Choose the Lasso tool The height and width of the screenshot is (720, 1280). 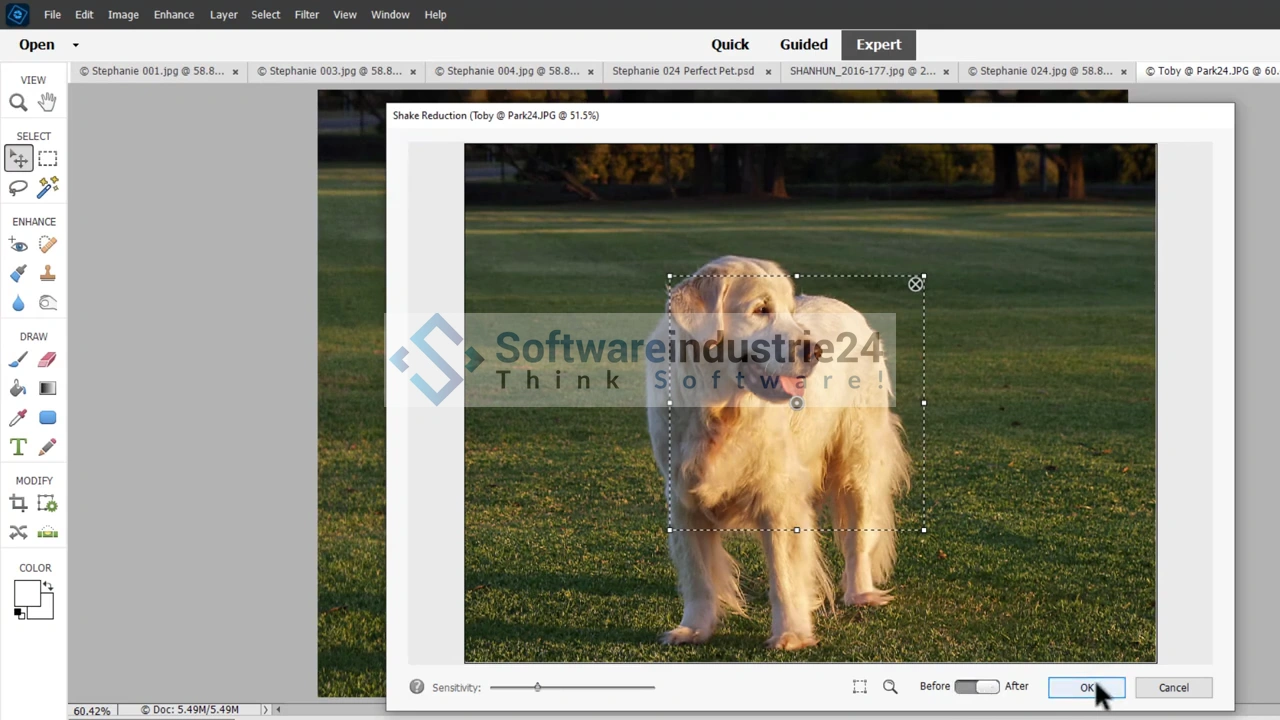pyautogui.click(x=18, y=188)
